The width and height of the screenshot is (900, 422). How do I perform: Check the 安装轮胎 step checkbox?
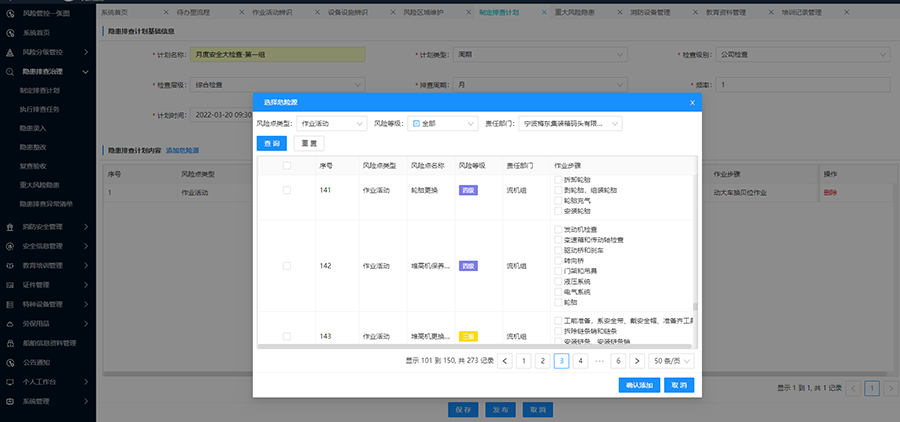558,211
